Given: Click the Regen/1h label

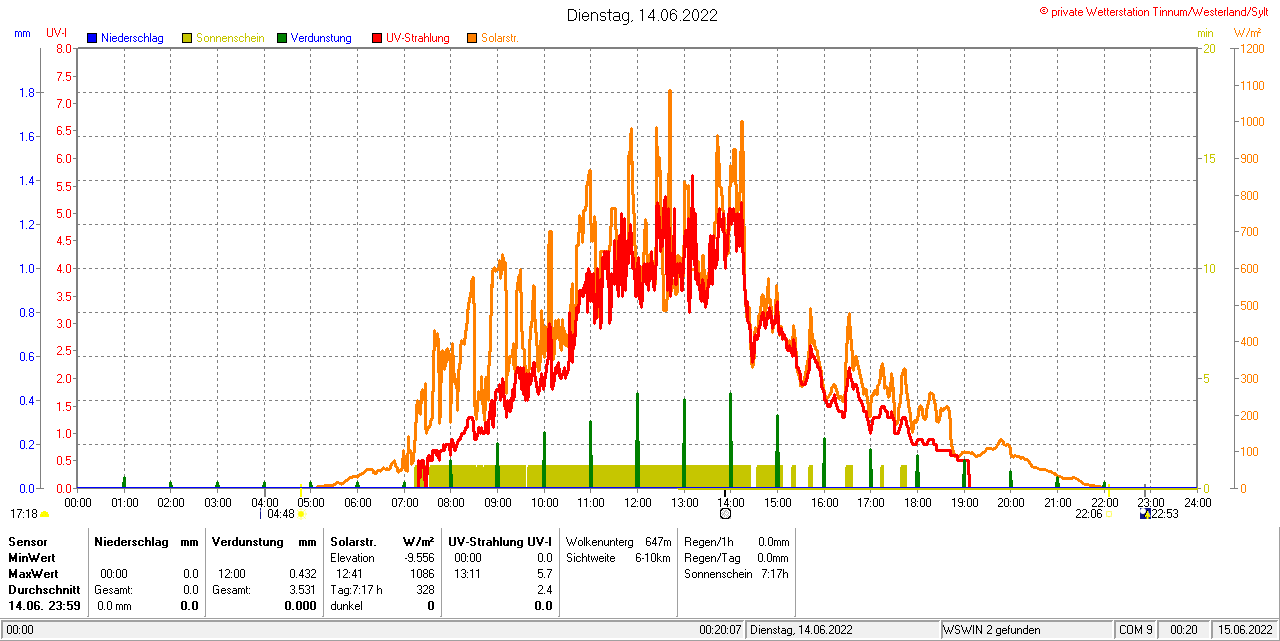Looking at the screenshot, I should pos(707,541).
